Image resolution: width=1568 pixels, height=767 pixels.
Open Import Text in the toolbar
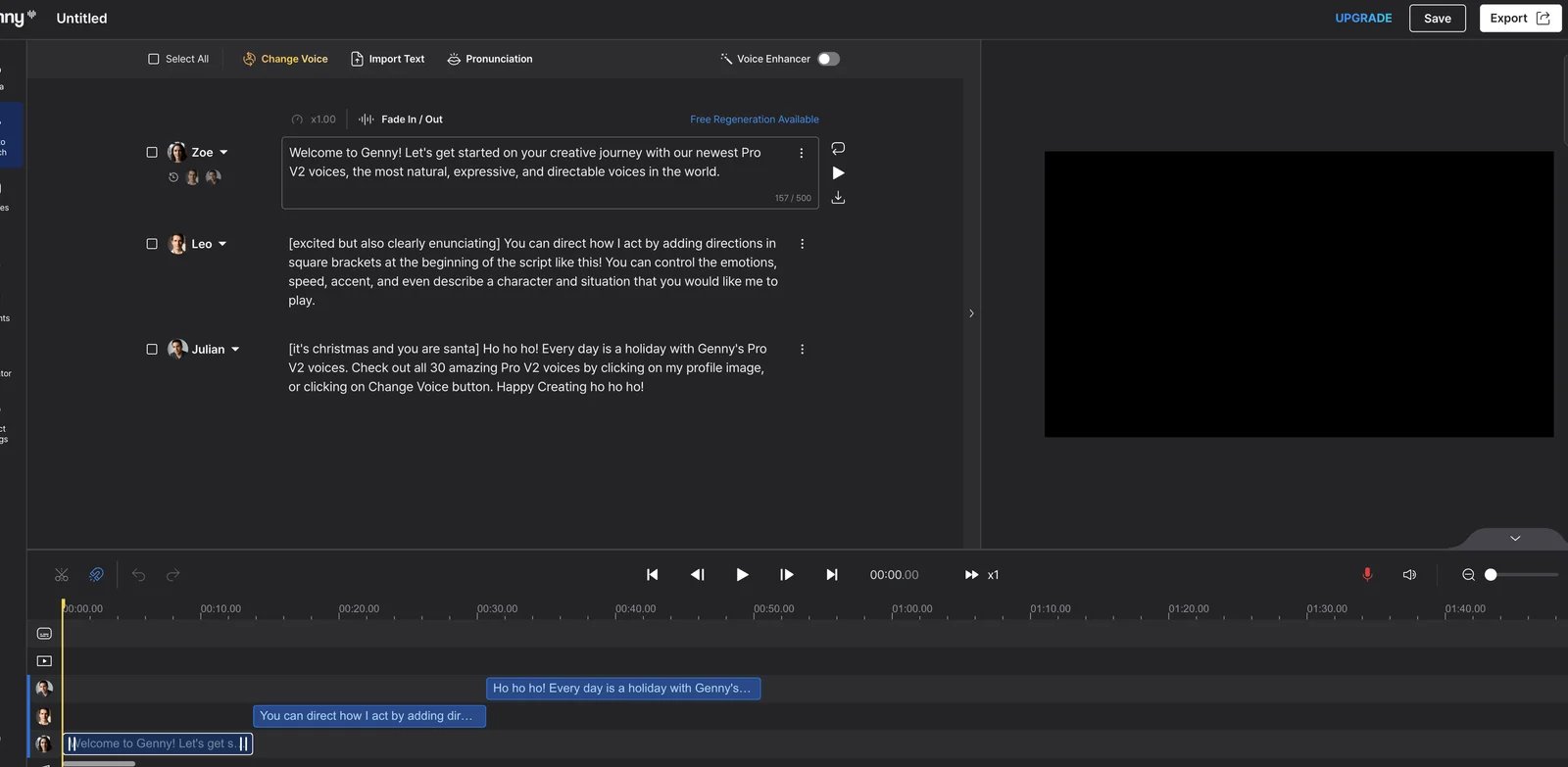pyautogui.click(x=387, y=59)
